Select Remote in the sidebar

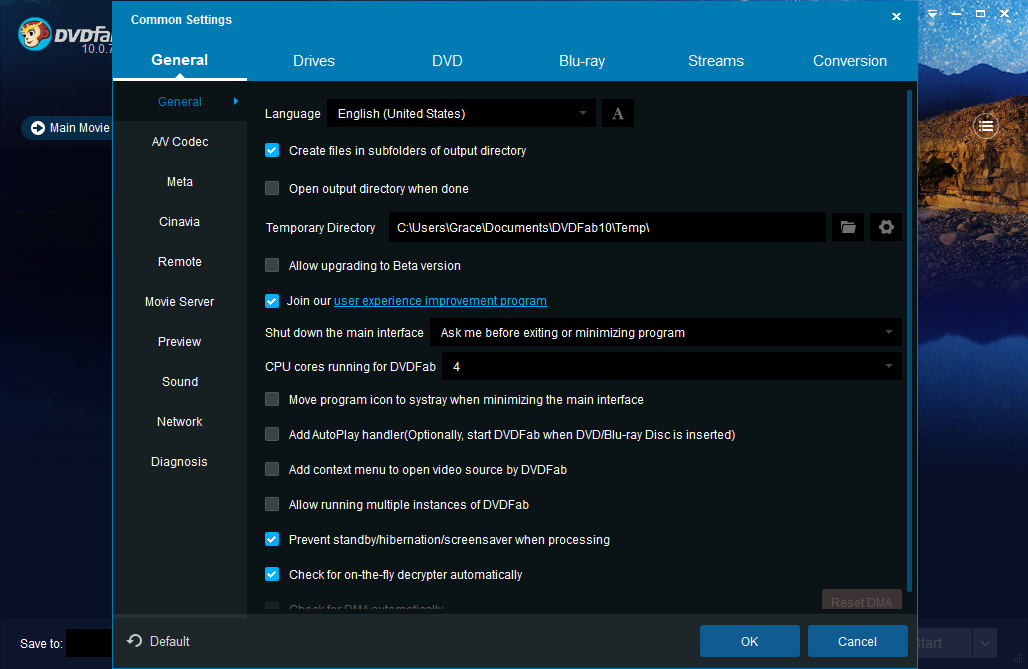click(x=180, y=262)
